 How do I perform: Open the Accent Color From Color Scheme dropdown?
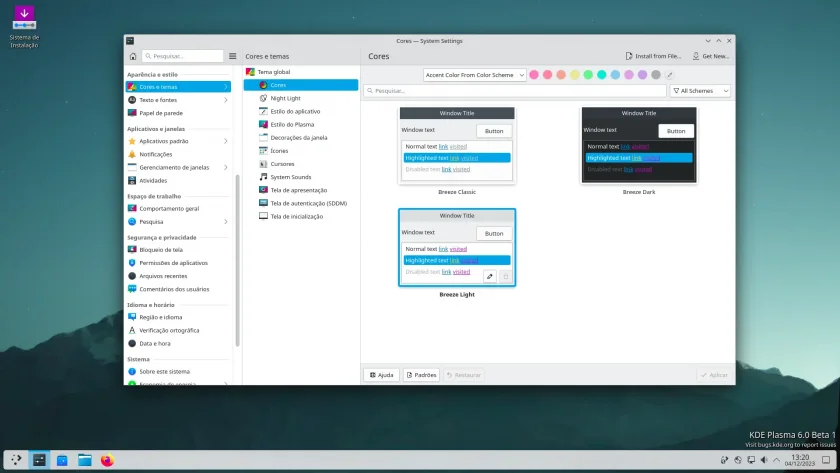click(x=474, y=75)
